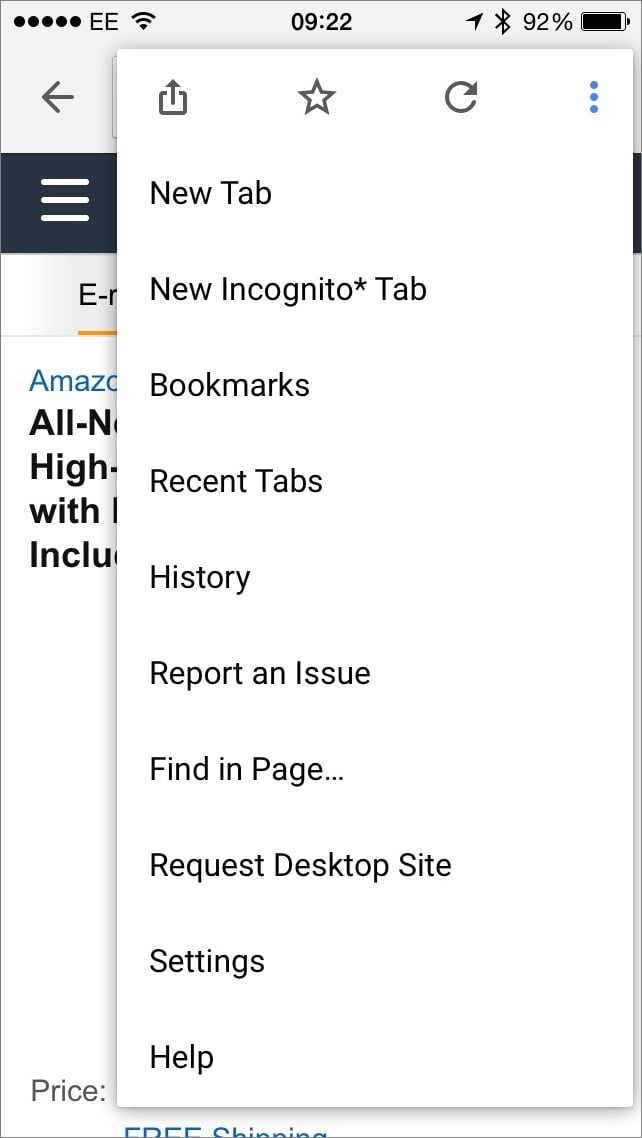Reload the page with refresh icon
This screenshot has height=1138, width=642.
coord(460,98)
